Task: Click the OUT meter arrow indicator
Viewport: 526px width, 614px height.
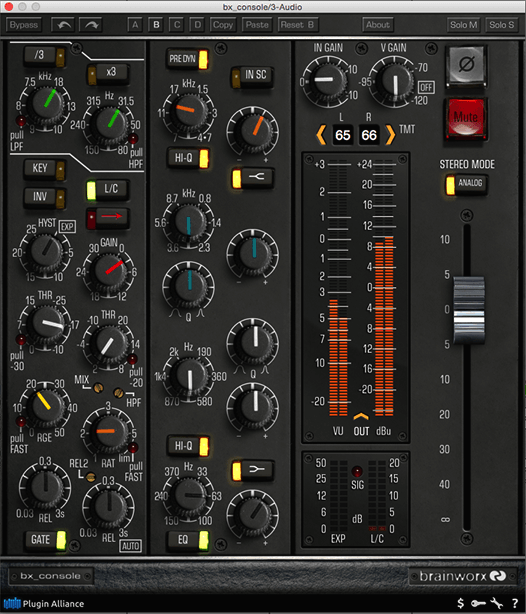Action: tap(361, 416)
